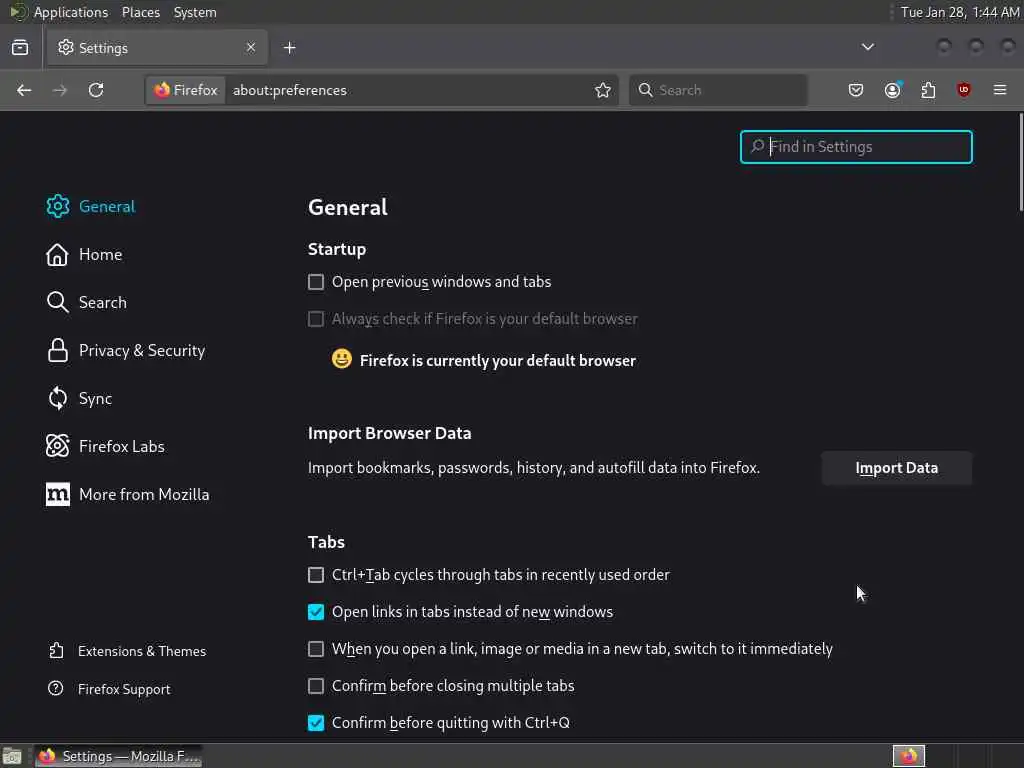This screenshot has height=768, width=1024.
Task: Select Privacy & Security settings category
Action: coord(141,350)
